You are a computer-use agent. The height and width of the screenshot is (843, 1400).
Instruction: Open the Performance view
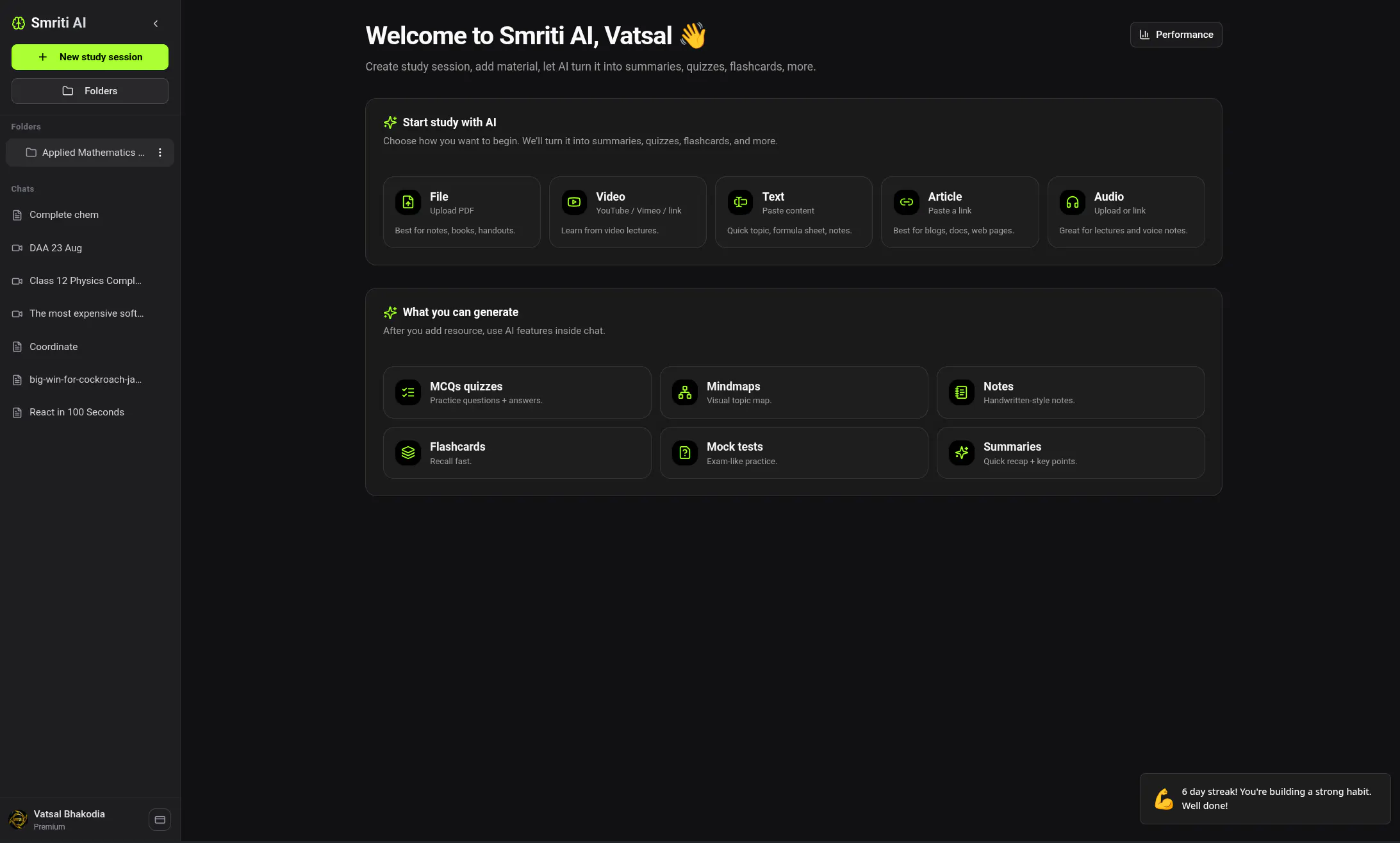coord(1176,35)
